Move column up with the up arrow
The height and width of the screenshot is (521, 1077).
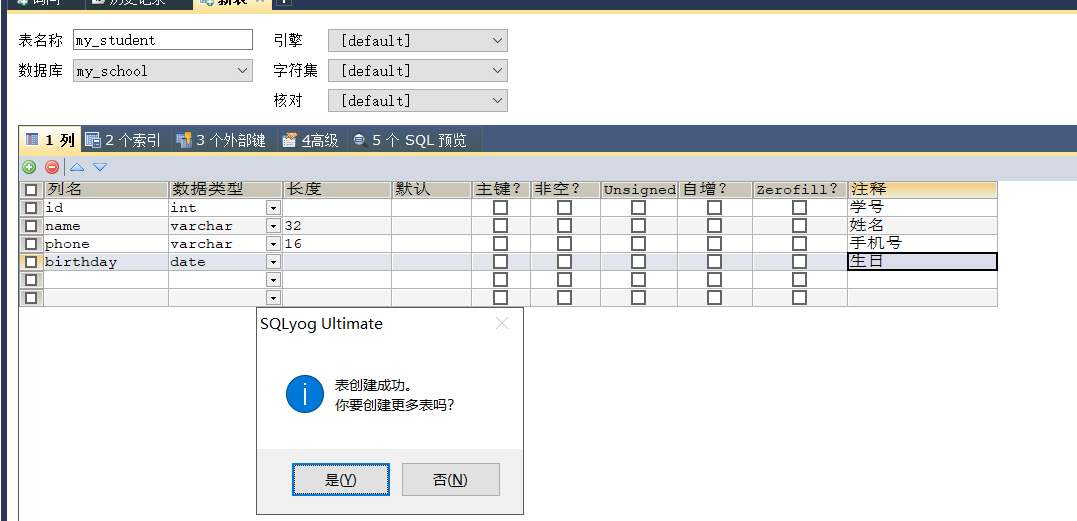77,167
